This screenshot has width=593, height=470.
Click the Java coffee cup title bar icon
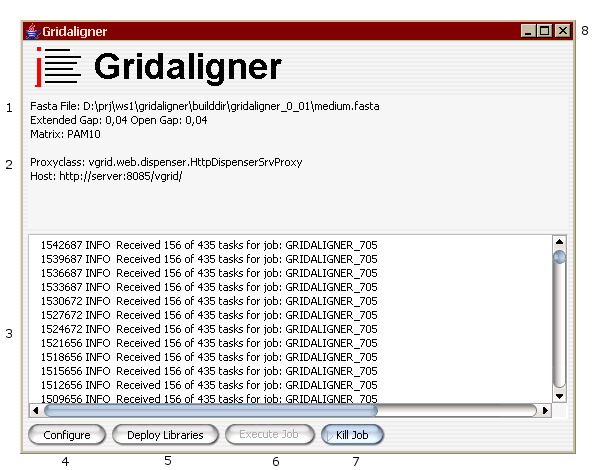tap(33, 31)
